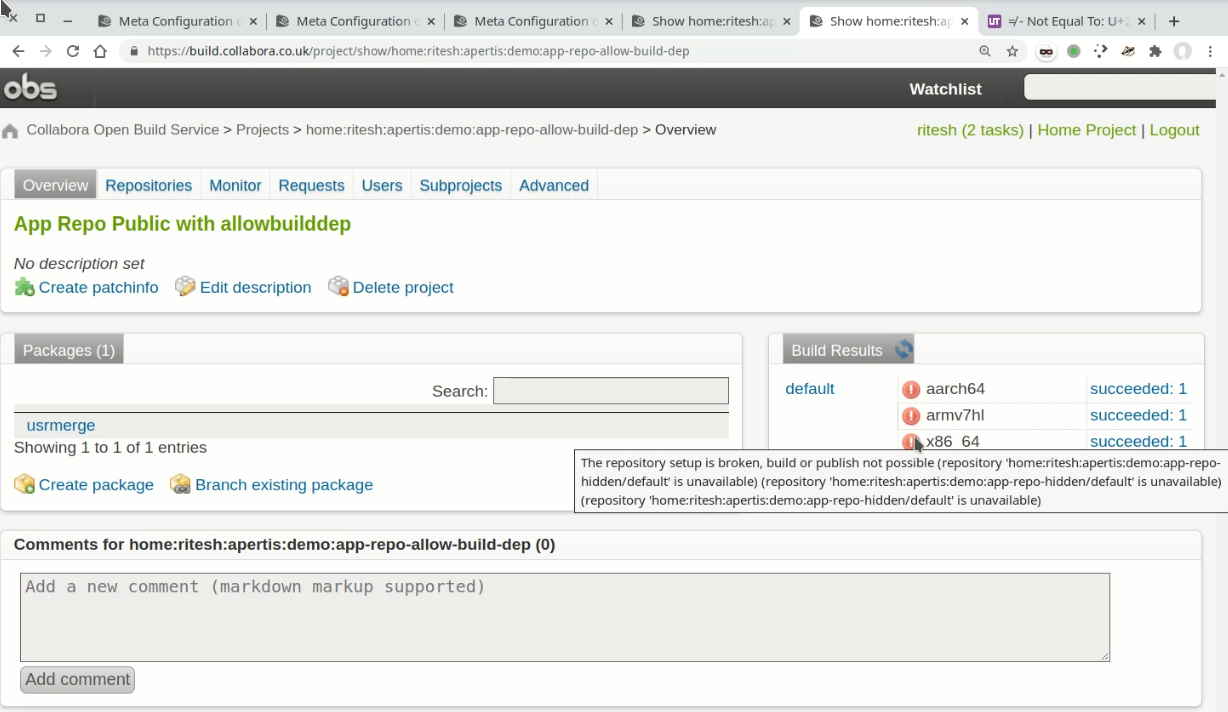The image size is (1228, 712).
Task: Click the armv7hl red warning icon
Action: coord(911,416)
